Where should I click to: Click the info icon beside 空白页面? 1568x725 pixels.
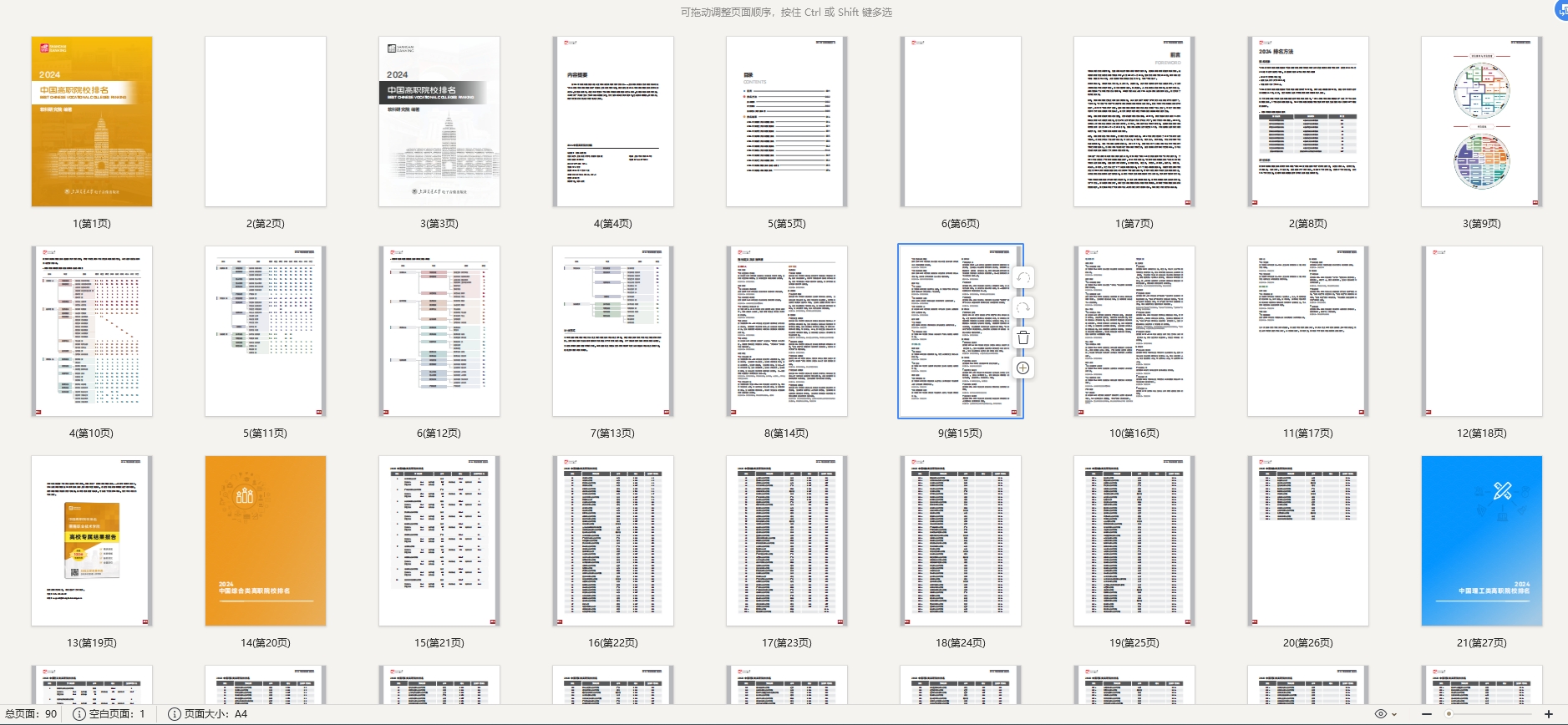[79, 714]
